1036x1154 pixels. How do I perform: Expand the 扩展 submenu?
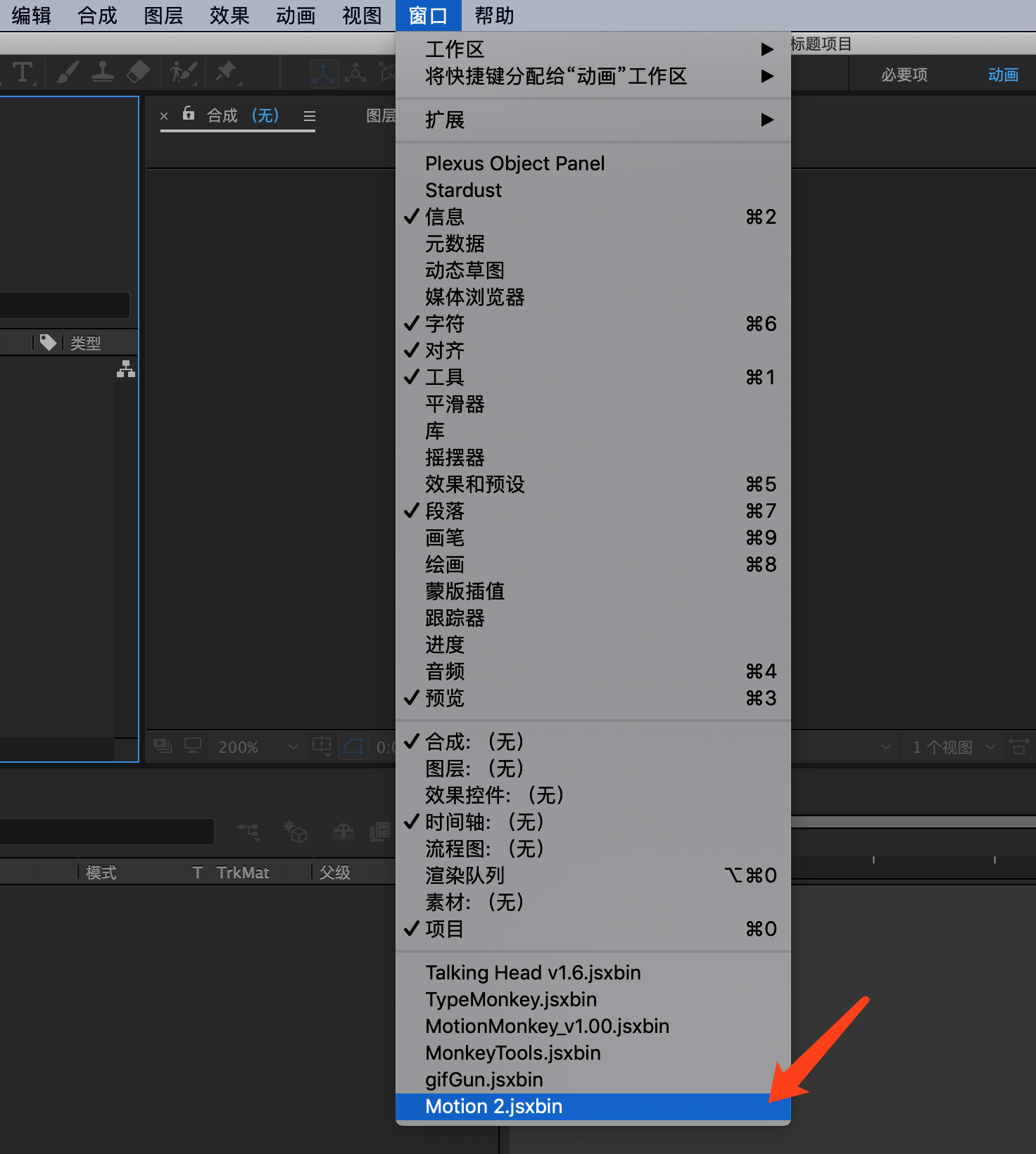click(x=593, y=120)
